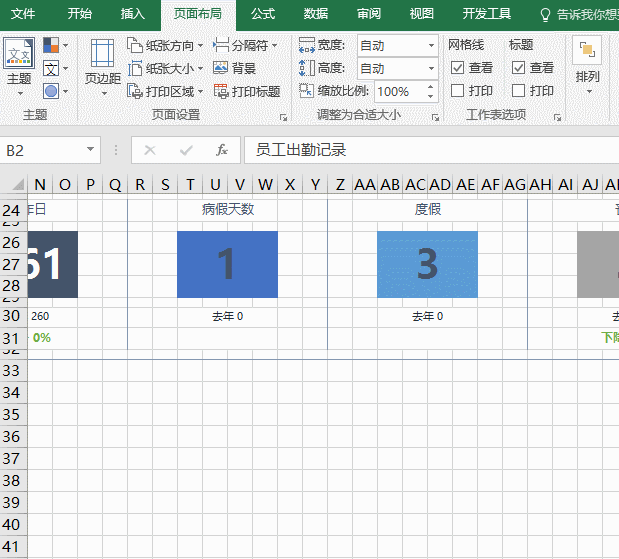Toggle headings View (查看) checkbox

point(518,68)
